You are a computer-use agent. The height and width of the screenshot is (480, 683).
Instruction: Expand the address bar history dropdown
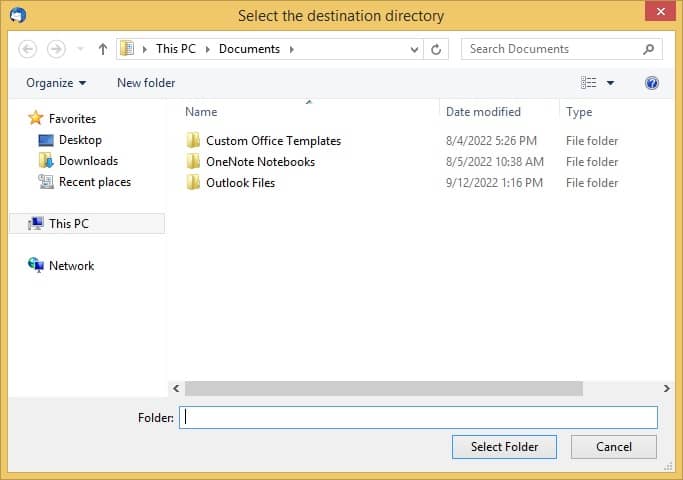[x=415, y=49]
